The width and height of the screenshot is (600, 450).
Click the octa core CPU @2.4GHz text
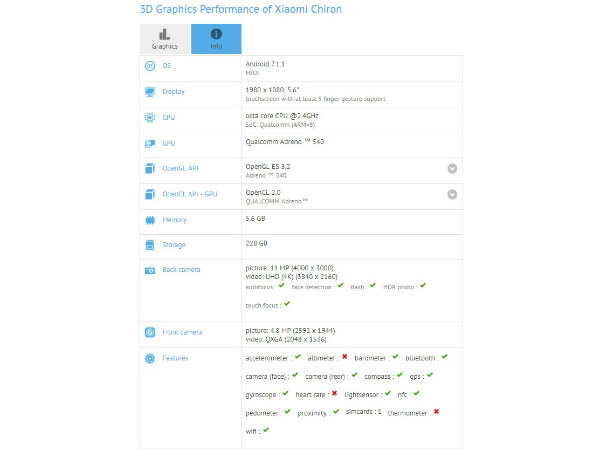(282, 116)
